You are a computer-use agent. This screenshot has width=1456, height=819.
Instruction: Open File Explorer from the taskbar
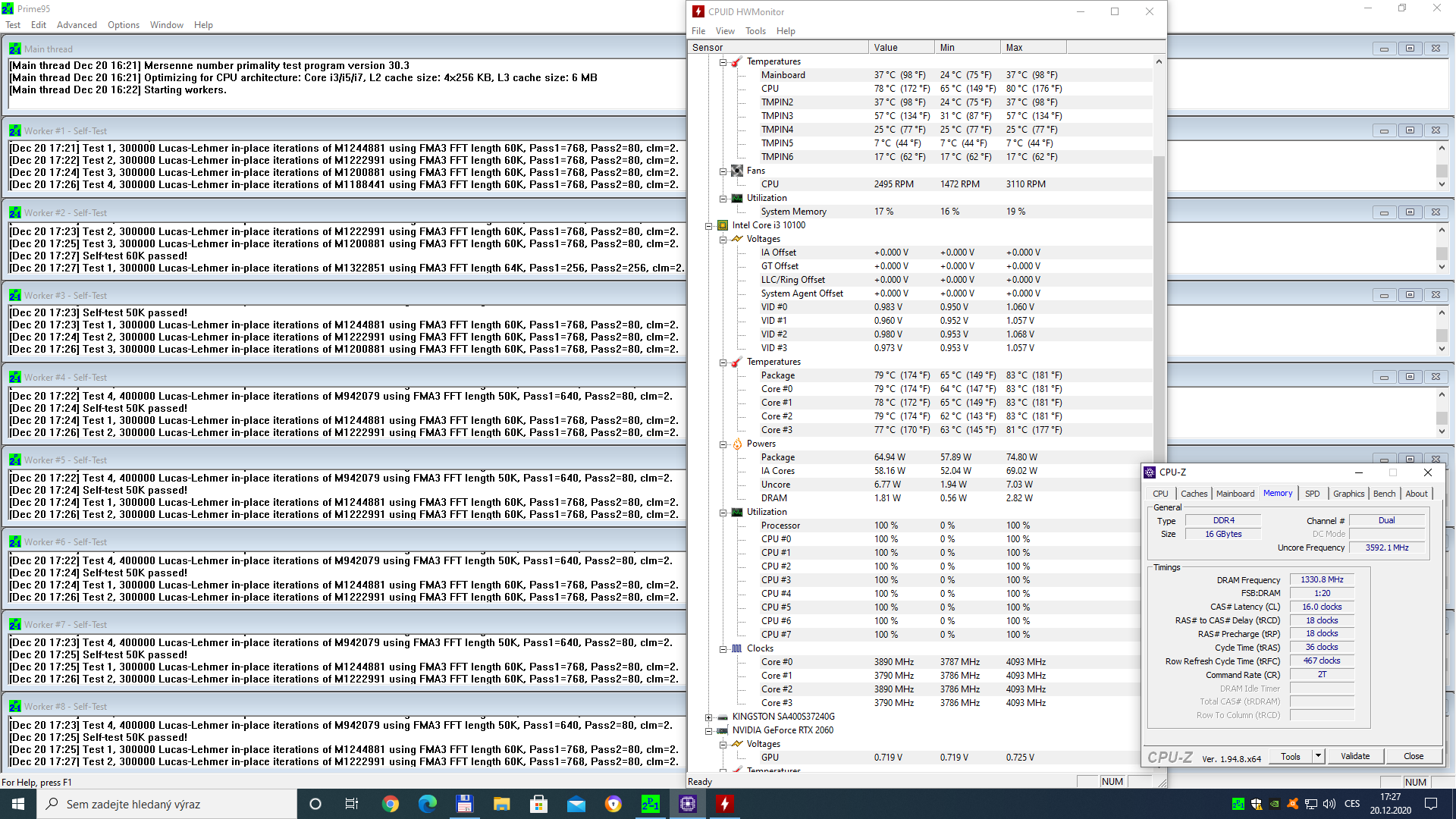[x=502, y=804]
